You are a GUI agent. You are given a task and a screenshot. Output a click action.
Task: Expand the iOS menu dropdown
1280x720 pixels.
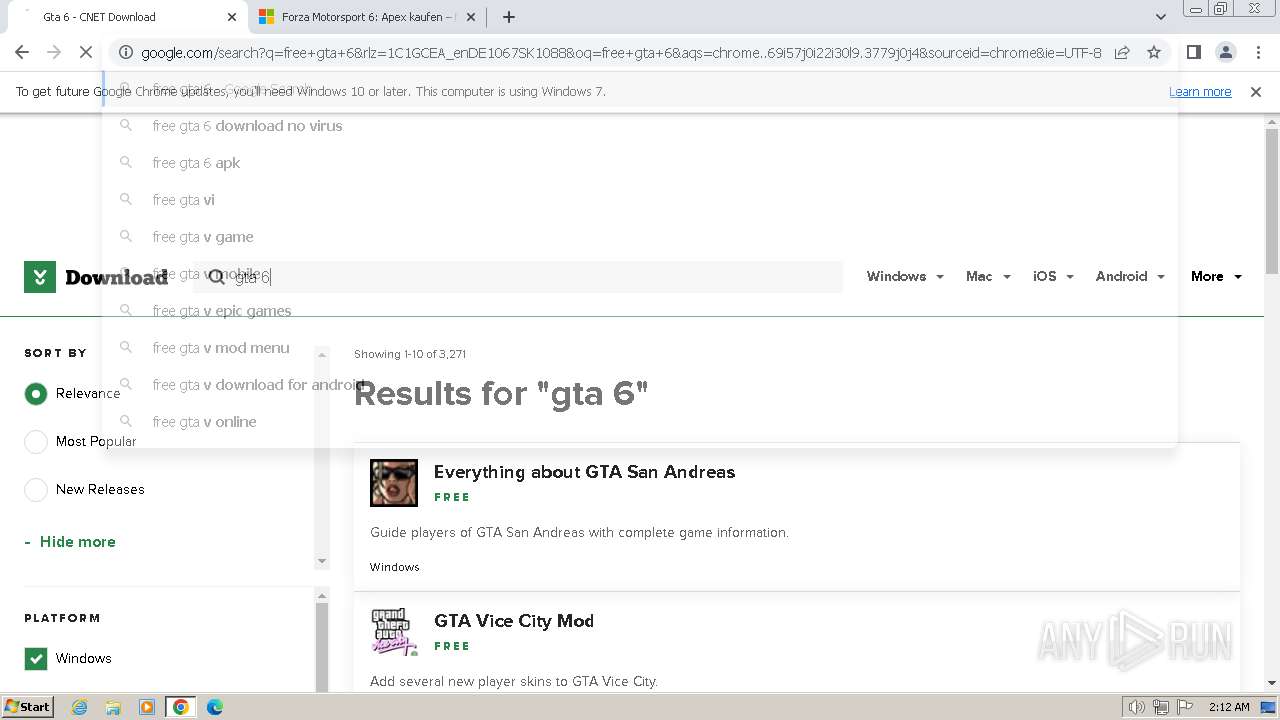tap(1053, 277)
